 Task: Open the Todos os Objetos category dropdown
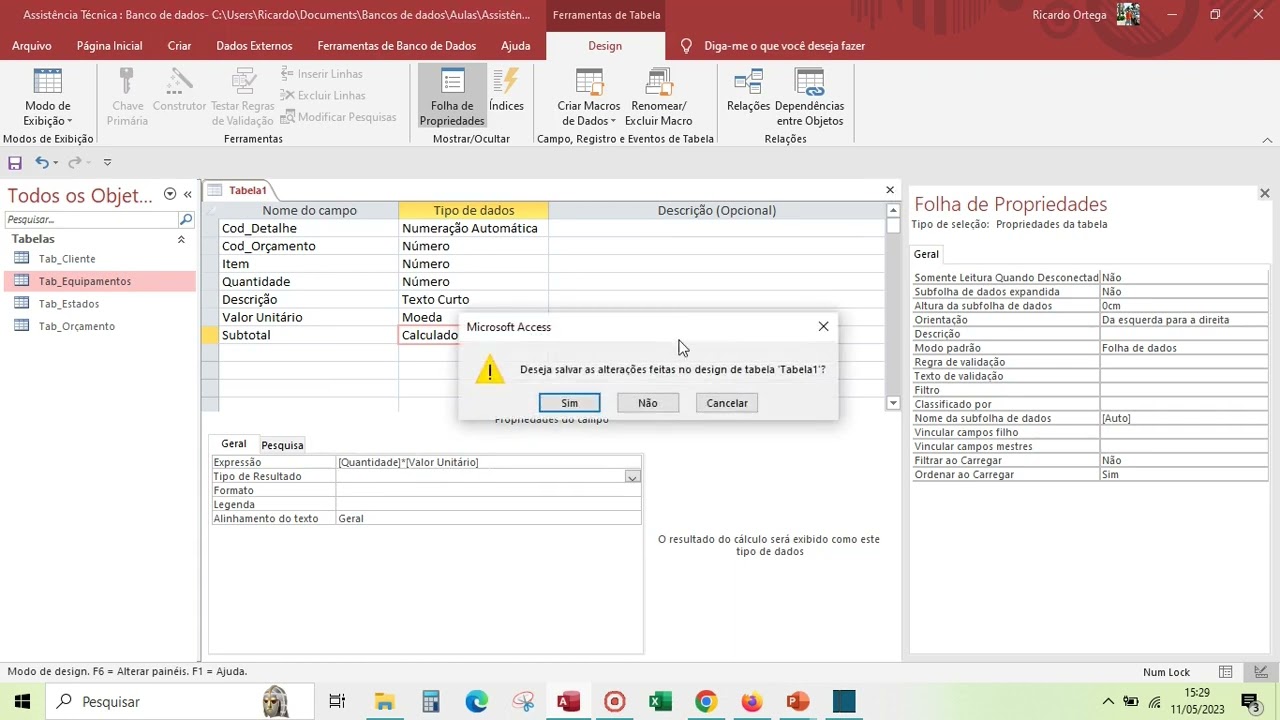point(170,194)
